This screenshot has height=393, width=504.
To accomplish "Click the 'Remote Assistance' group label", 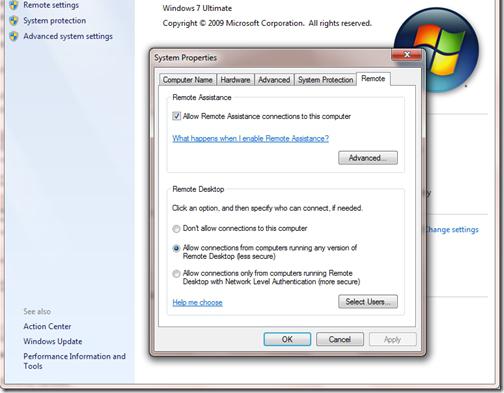I will click(202, 98).
